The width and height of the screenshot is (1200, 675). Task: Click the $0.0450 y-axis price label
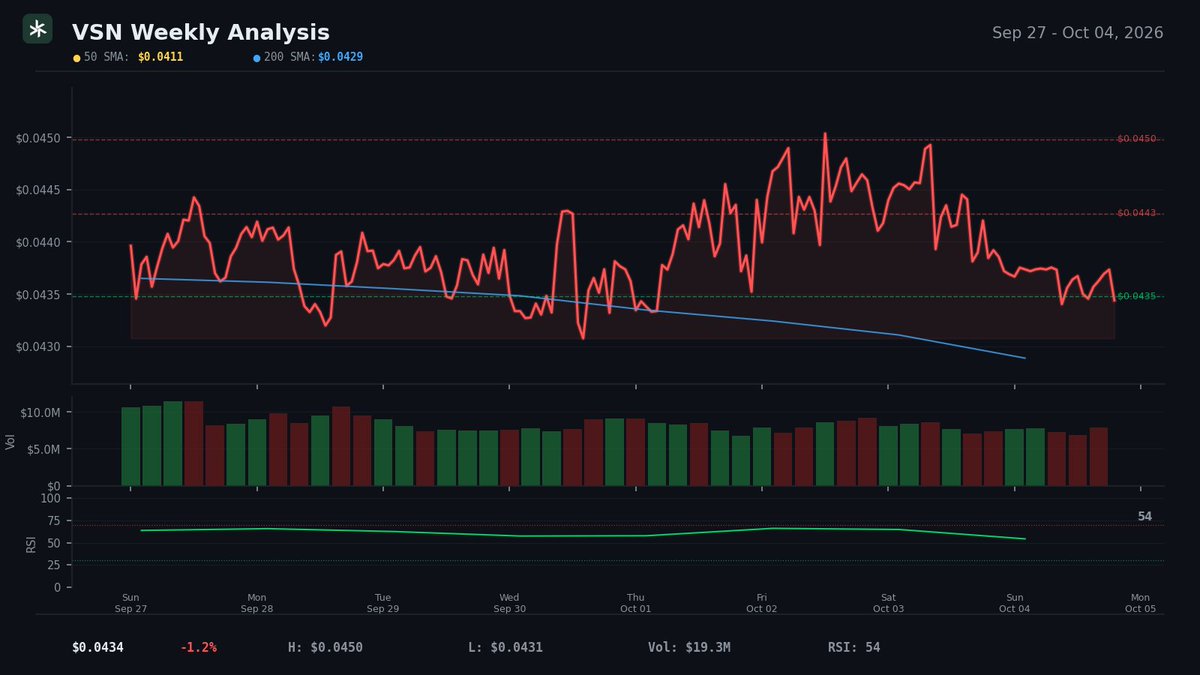(x=39, y=137)
